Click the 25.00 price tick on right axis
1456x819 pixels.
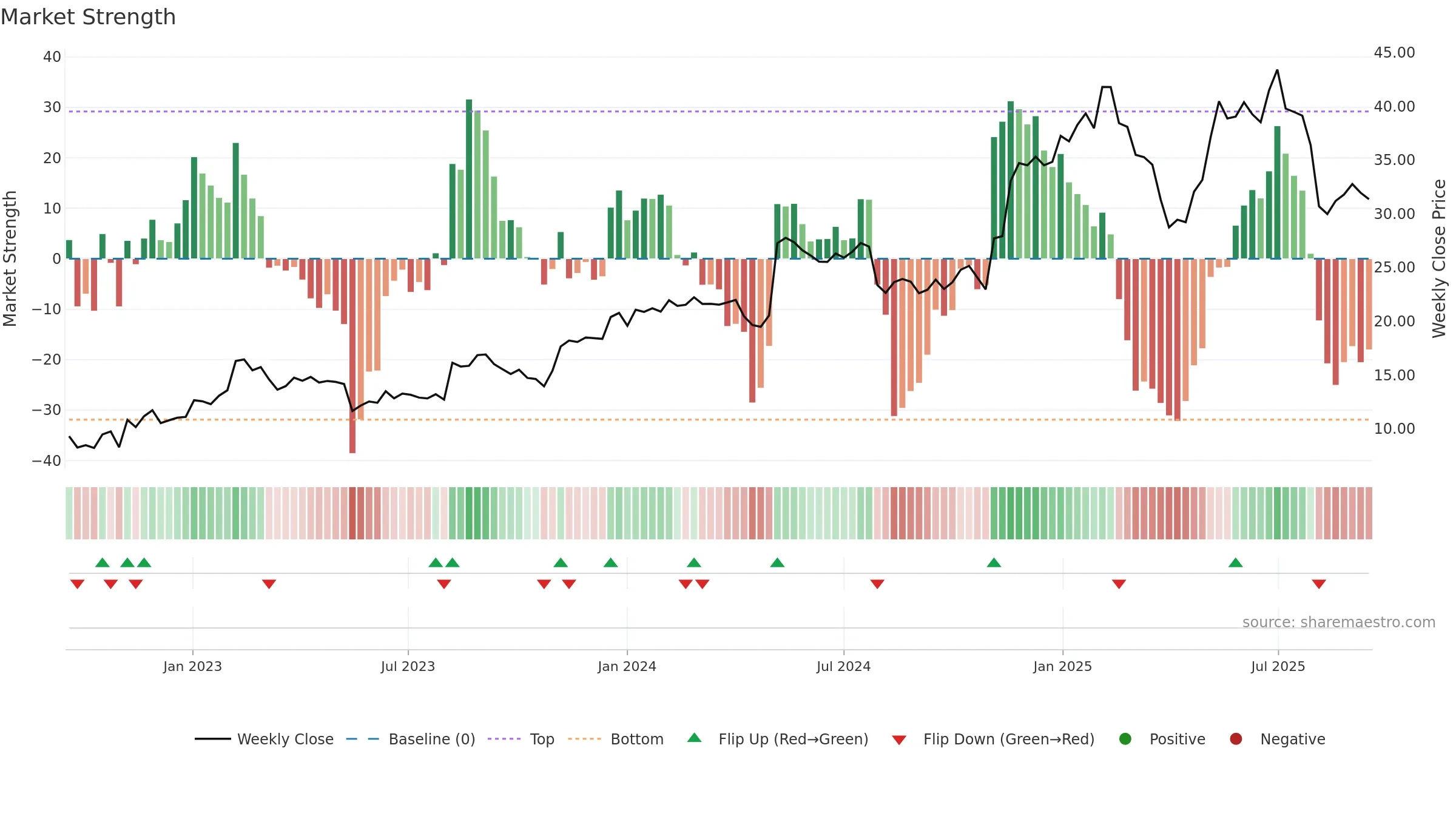coord(1394,267)
